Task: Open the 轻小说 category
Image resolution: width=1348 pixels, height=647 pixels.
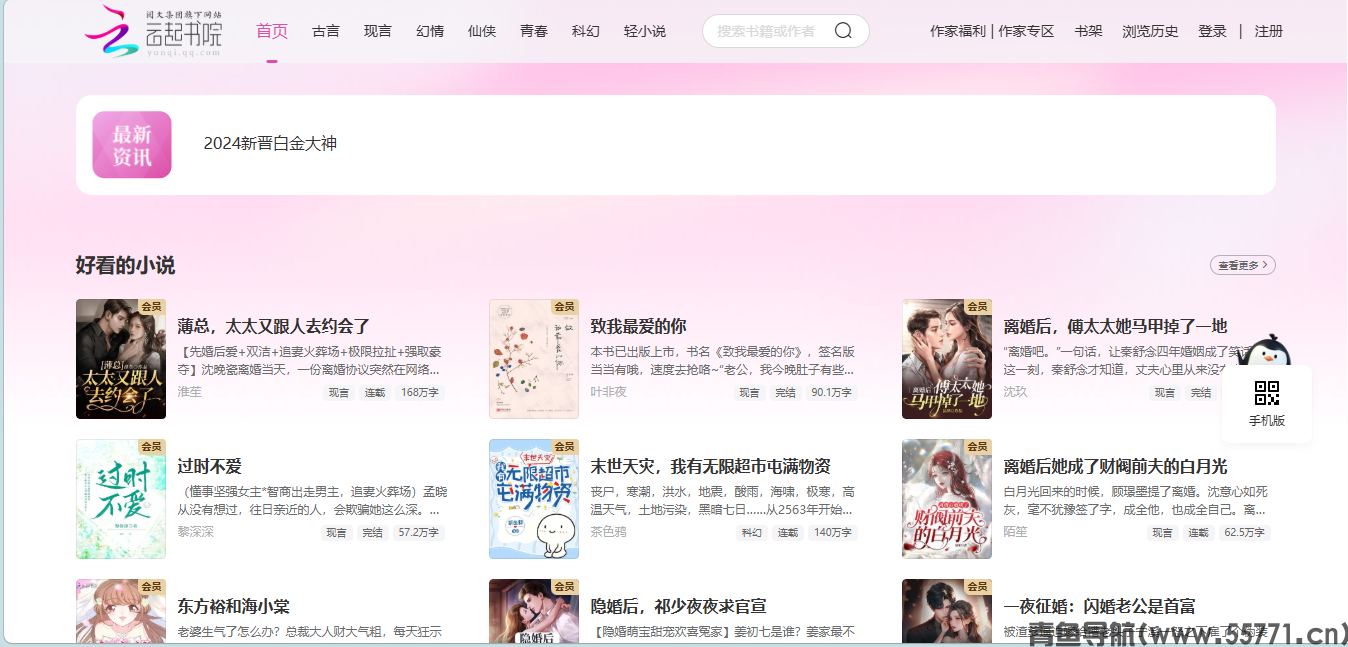Action: 645,31
